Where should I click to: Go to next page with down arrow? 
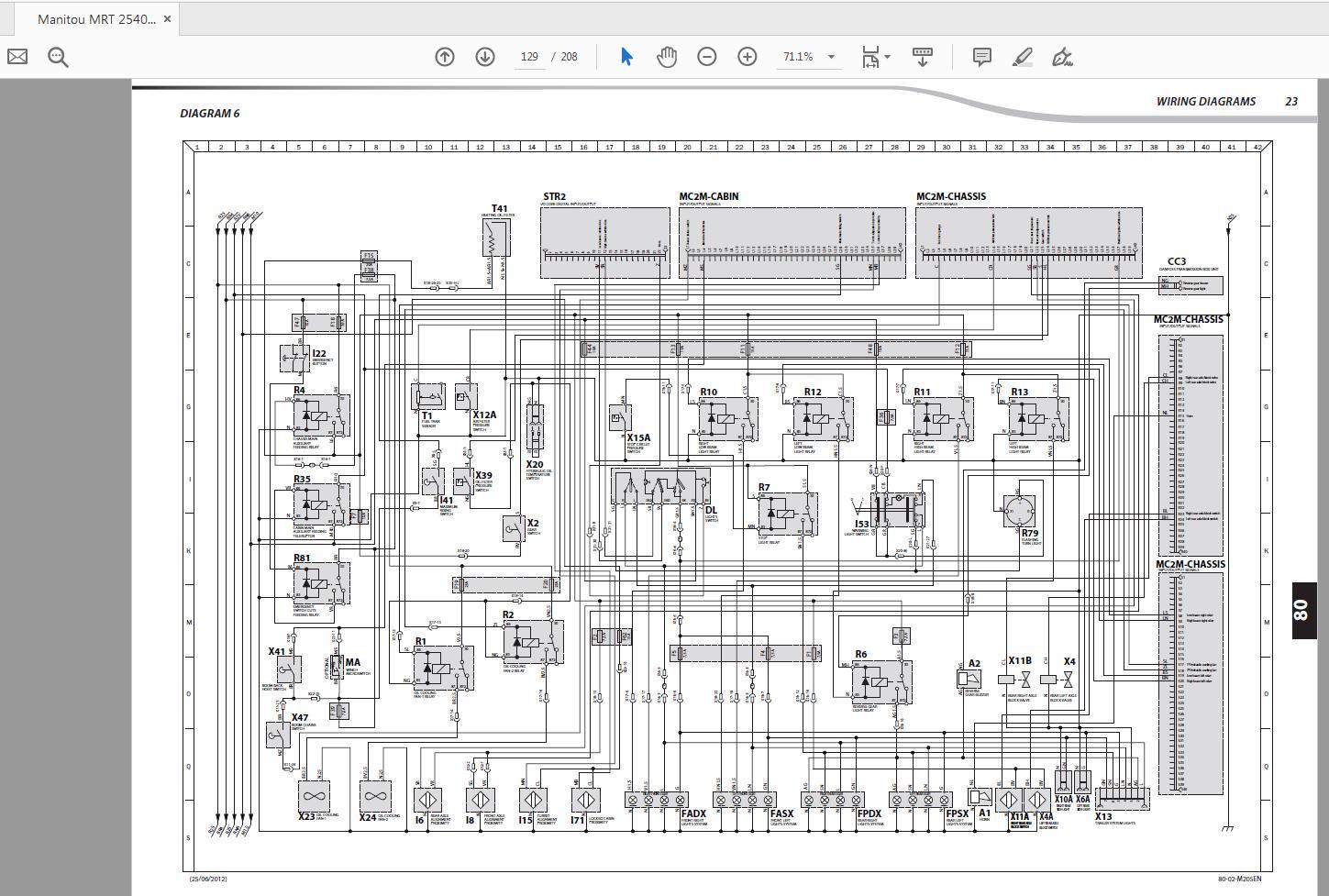tap(485, 57)
